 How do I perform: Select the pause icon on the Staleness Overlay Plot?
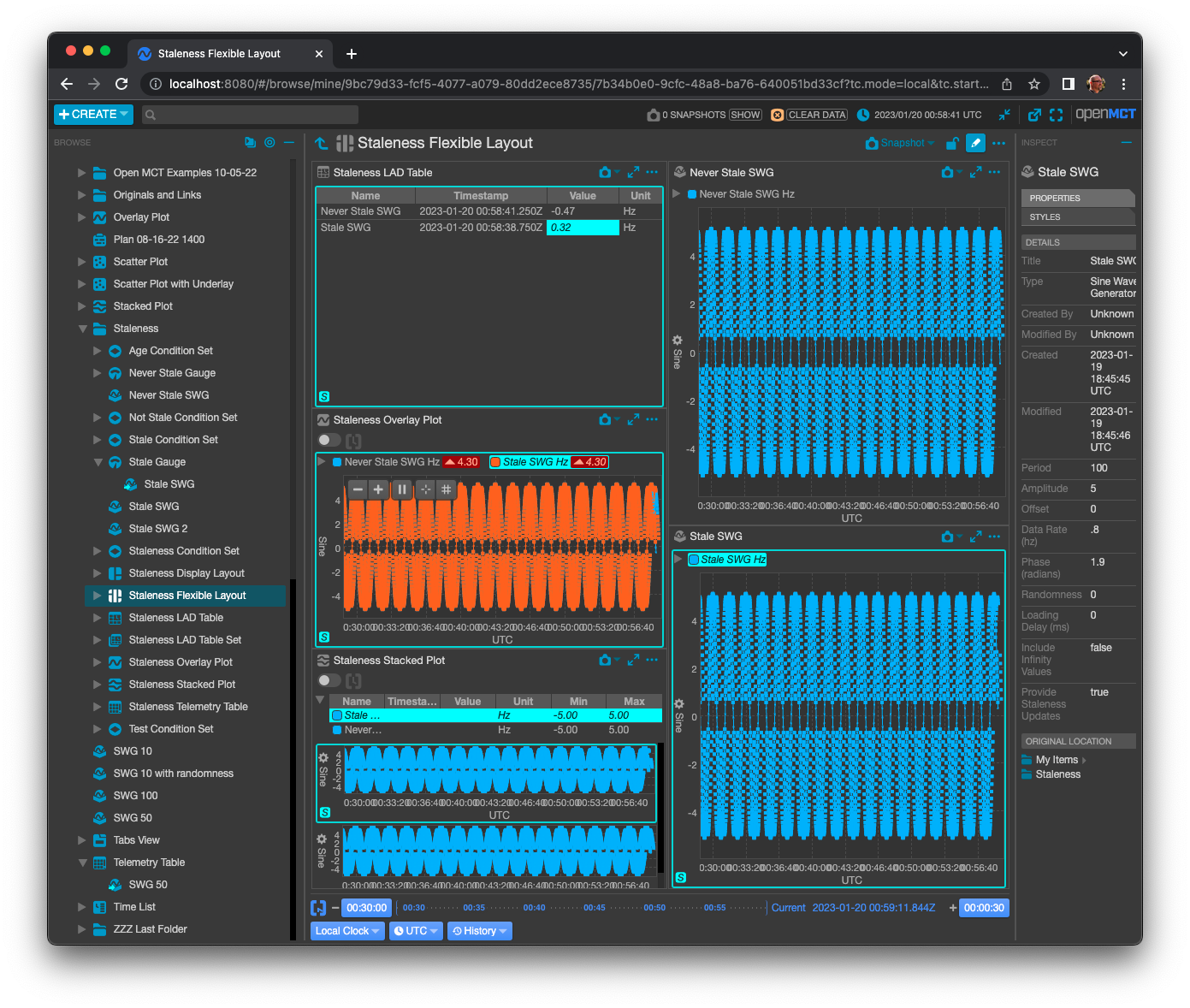point(402,489)
